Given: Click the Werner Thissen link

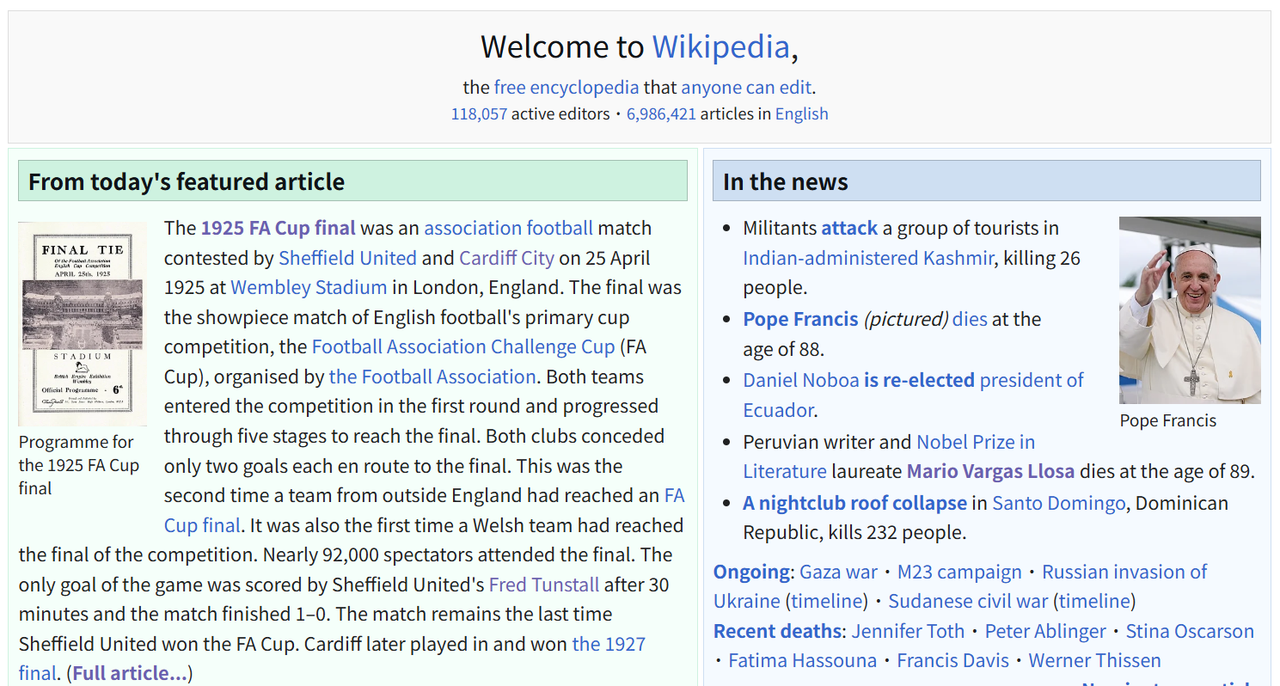Looking at the screenshot, I should [1095, 660].
